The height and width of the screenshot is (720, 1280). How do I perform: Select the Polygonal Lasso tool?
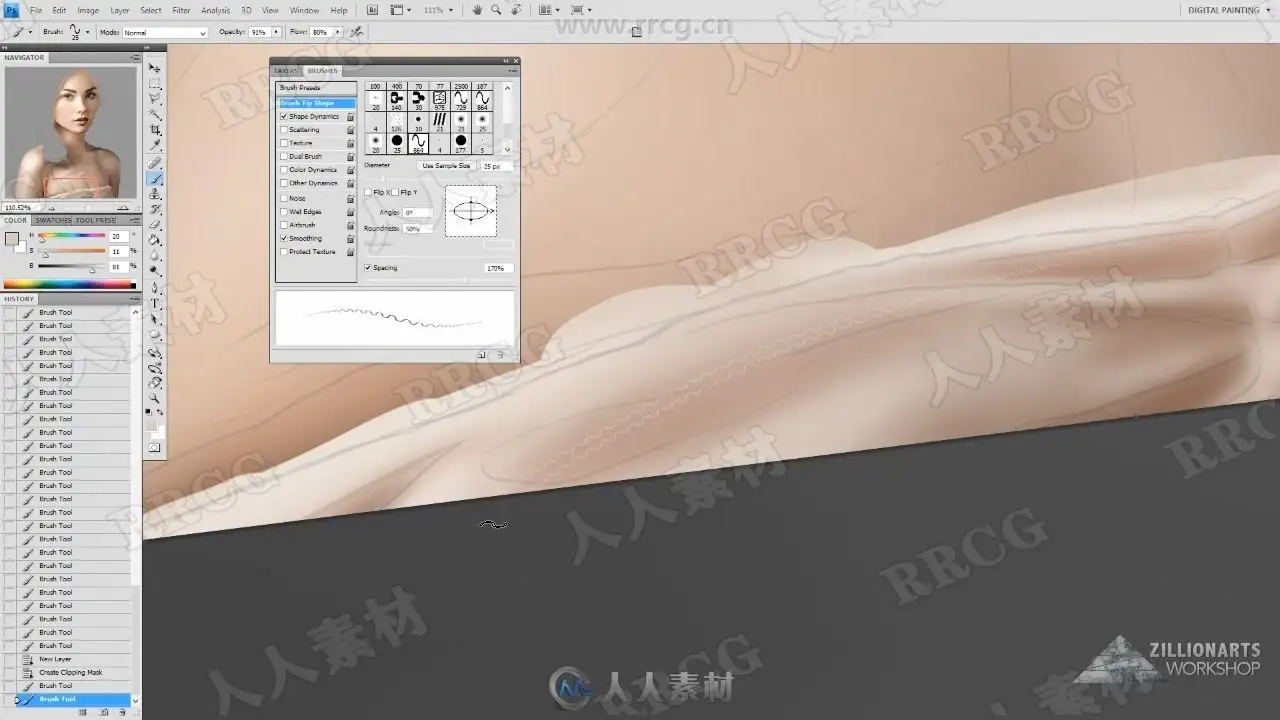155,99
